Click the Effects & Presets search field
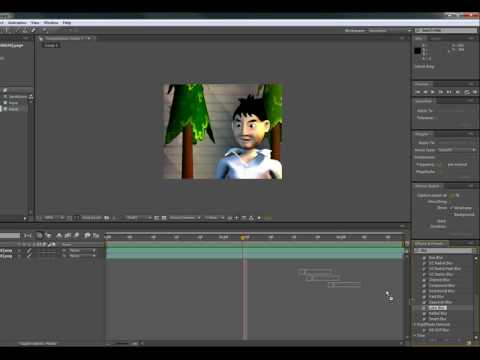 [443, 250]
